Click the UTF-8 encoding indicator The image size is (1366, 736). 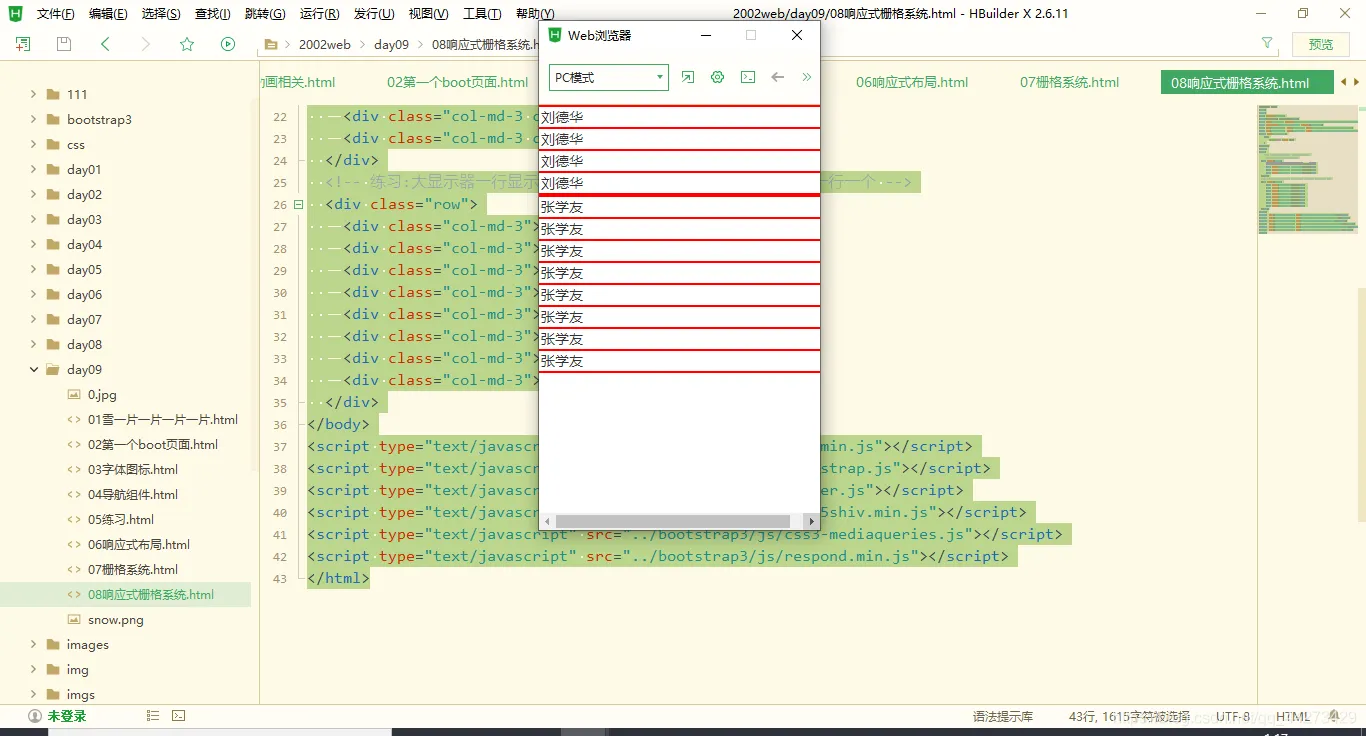[1232, 716]
